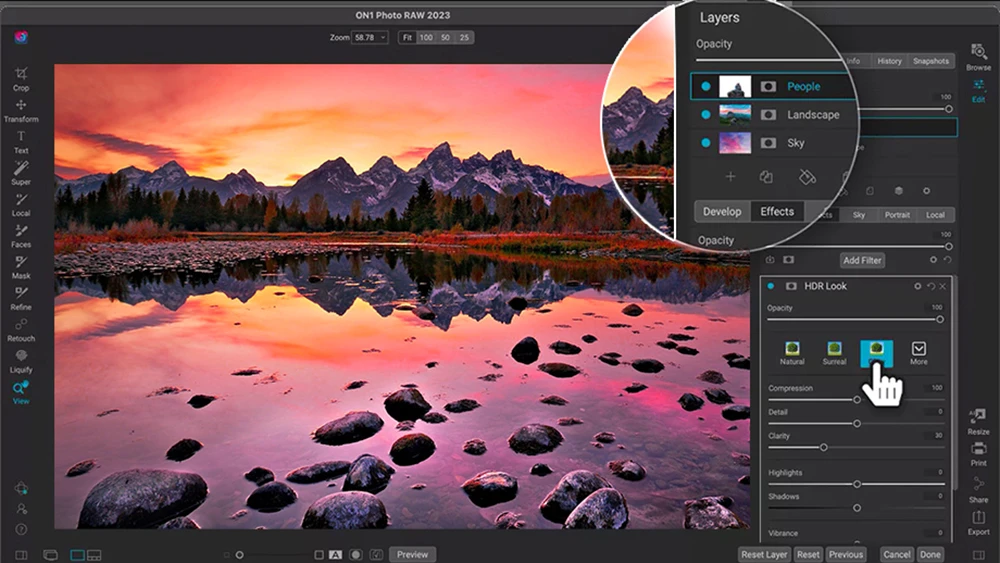Switch to the Info tab

[853, 61]
